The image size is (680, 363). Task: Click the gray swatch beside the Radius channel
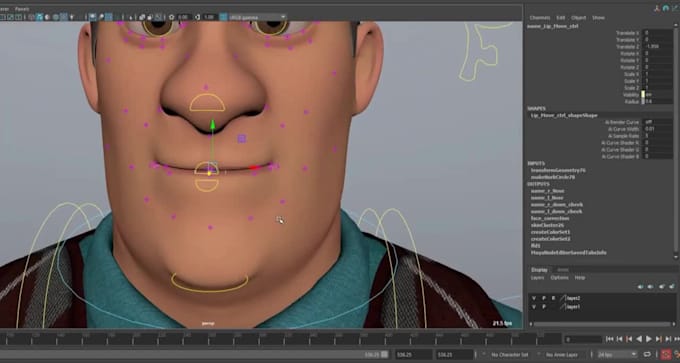tap(643, 101)
